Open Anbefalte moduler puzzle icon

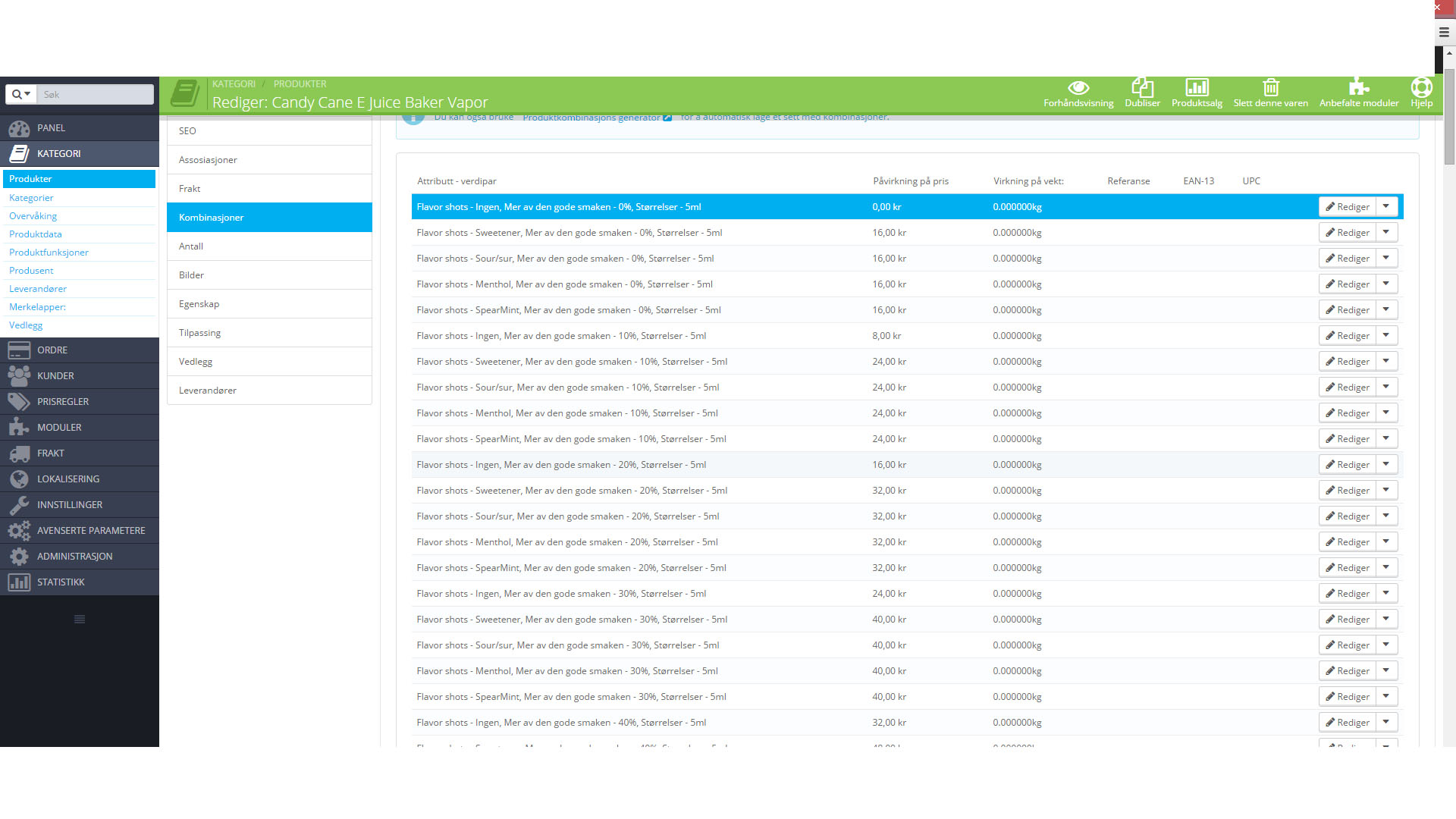coord(1358,87)
